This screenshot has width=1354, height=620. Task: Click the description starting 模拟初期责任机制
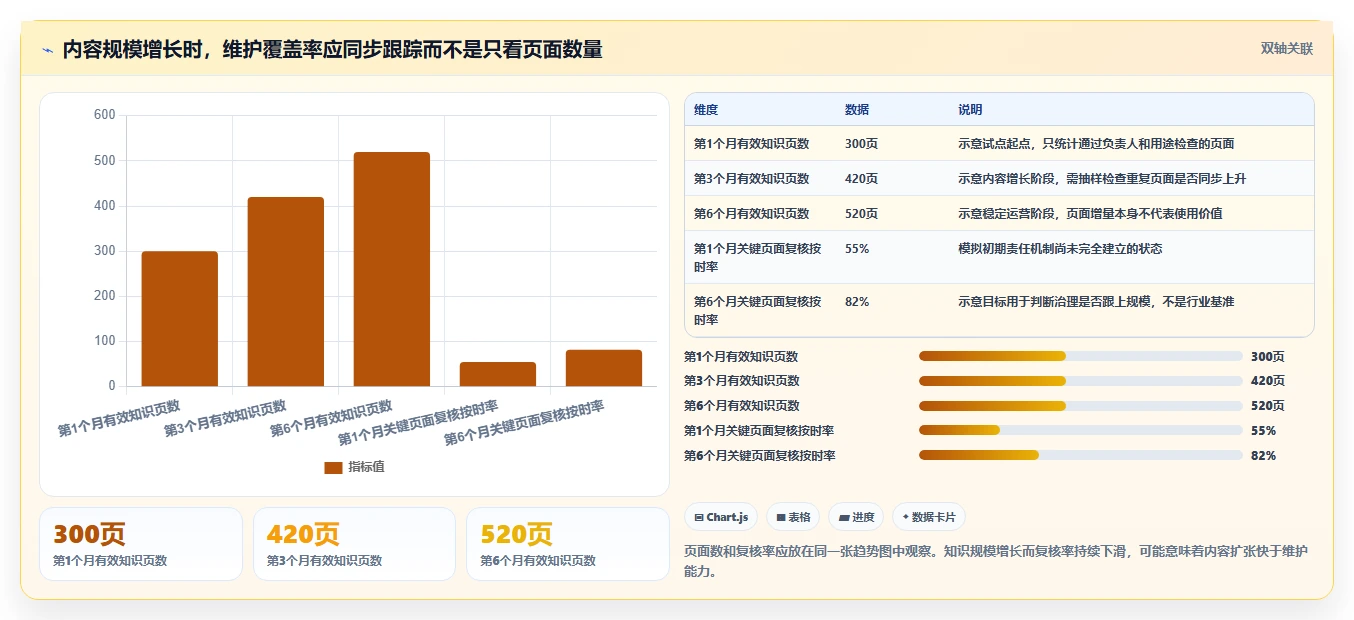pos(1060,249)
